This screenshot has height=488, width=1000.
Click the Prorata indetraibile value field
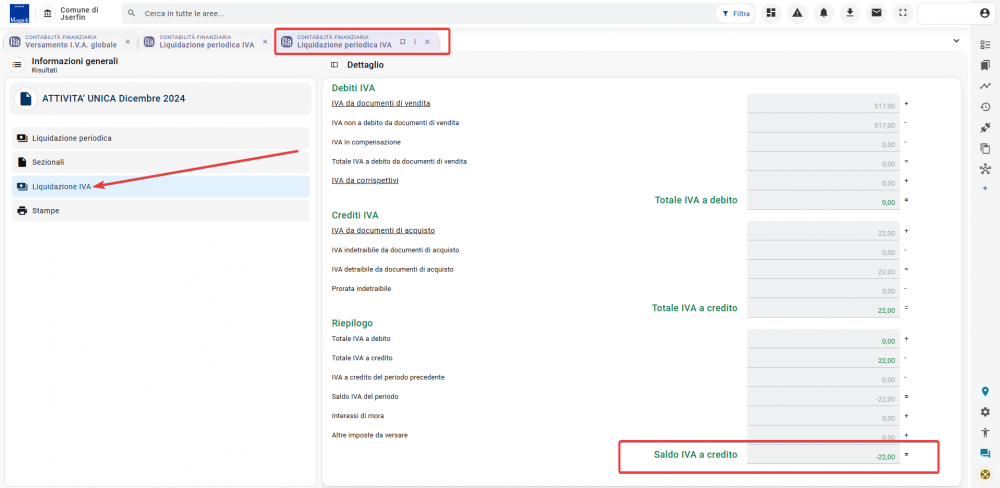click(823, 289)
